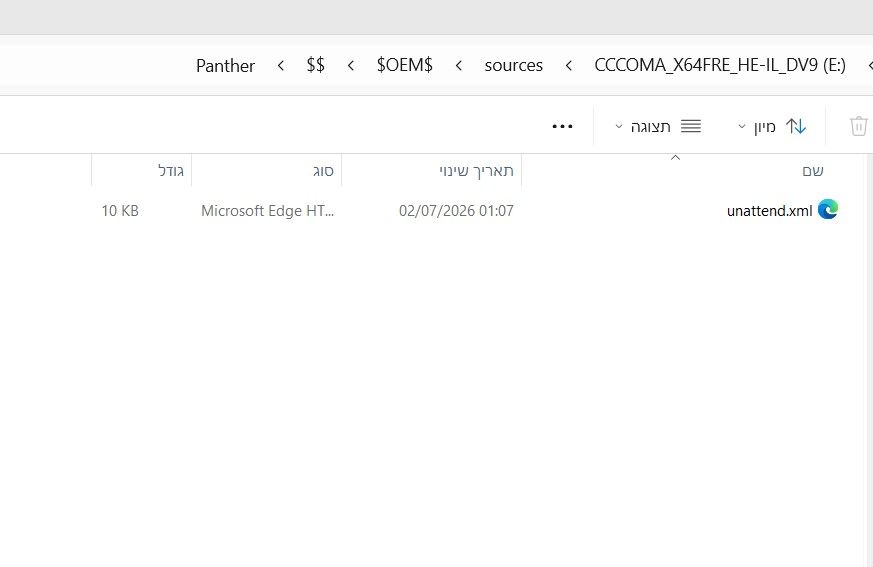Expand chevron between $OEM$ and sources
Screen dimensions: 873x567
click(x=459, y=66)
